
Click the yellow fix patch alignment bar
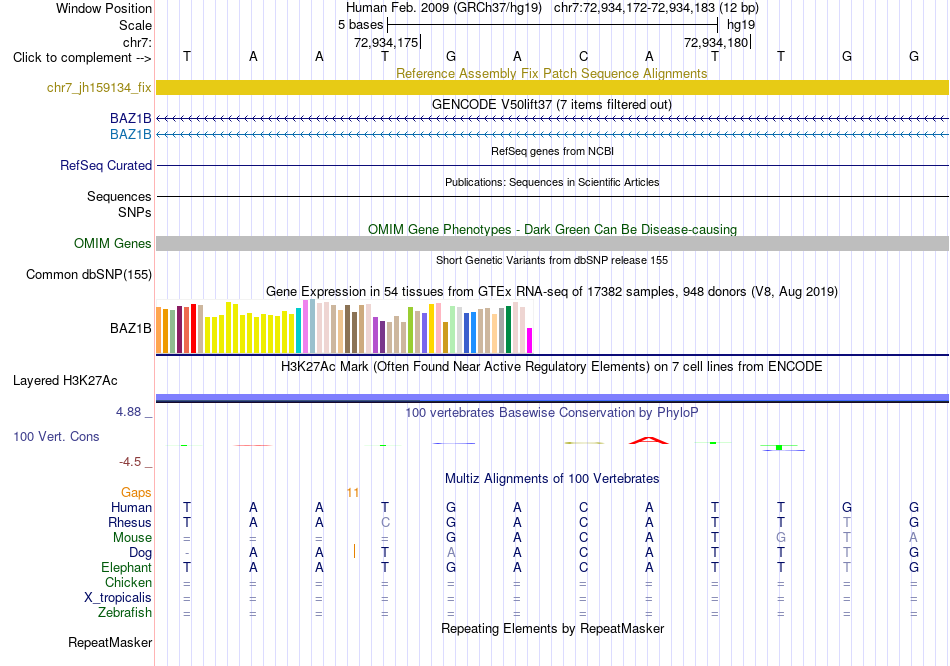pos(552,87)
